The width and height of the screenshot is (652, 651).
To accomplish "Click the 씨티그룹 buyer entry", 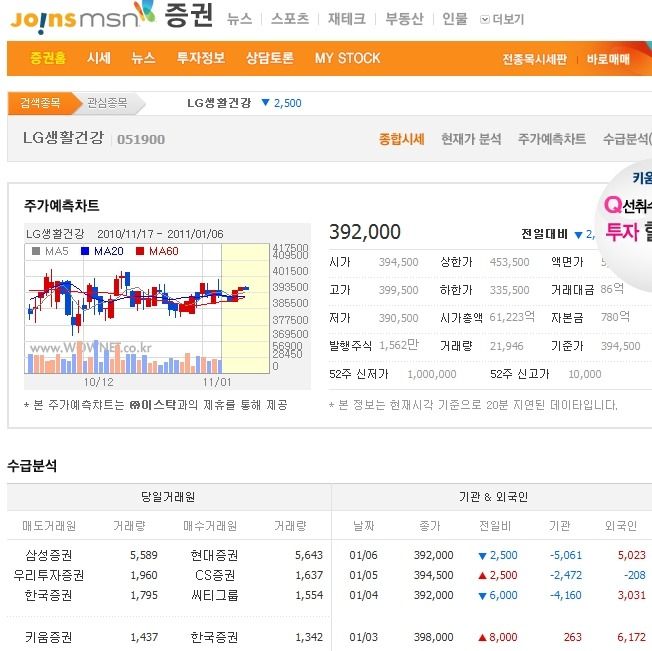I will point(215,595).
